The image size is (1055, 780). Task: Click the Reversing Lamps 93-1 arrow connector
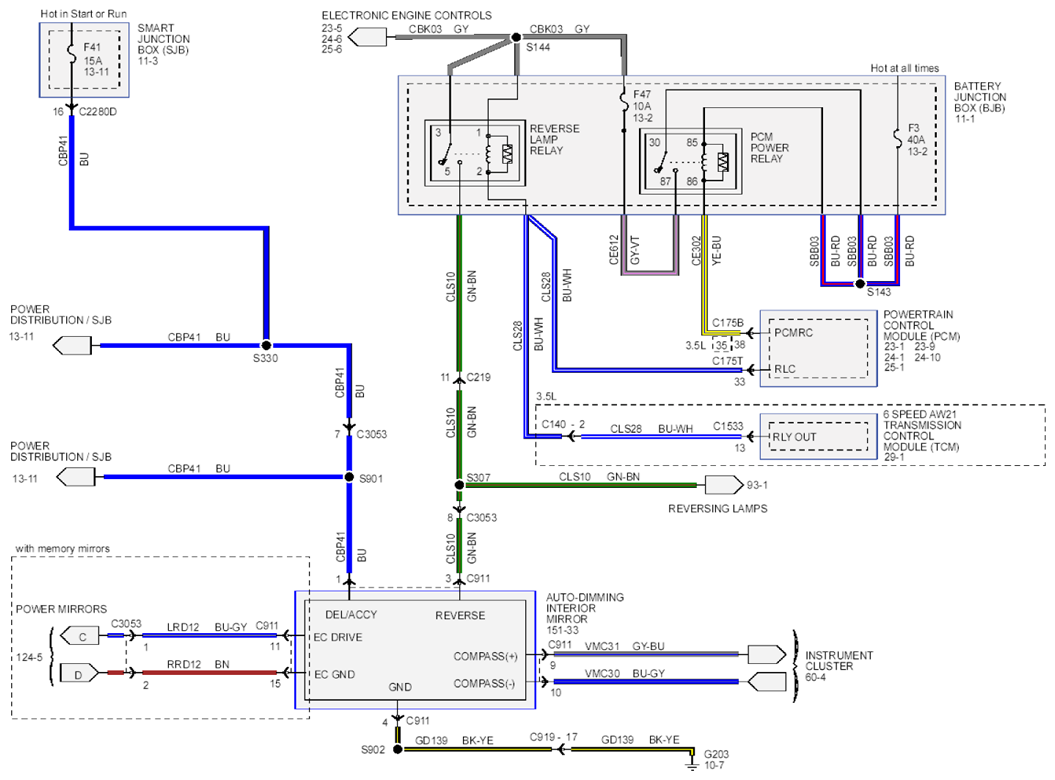pos(723,485)
